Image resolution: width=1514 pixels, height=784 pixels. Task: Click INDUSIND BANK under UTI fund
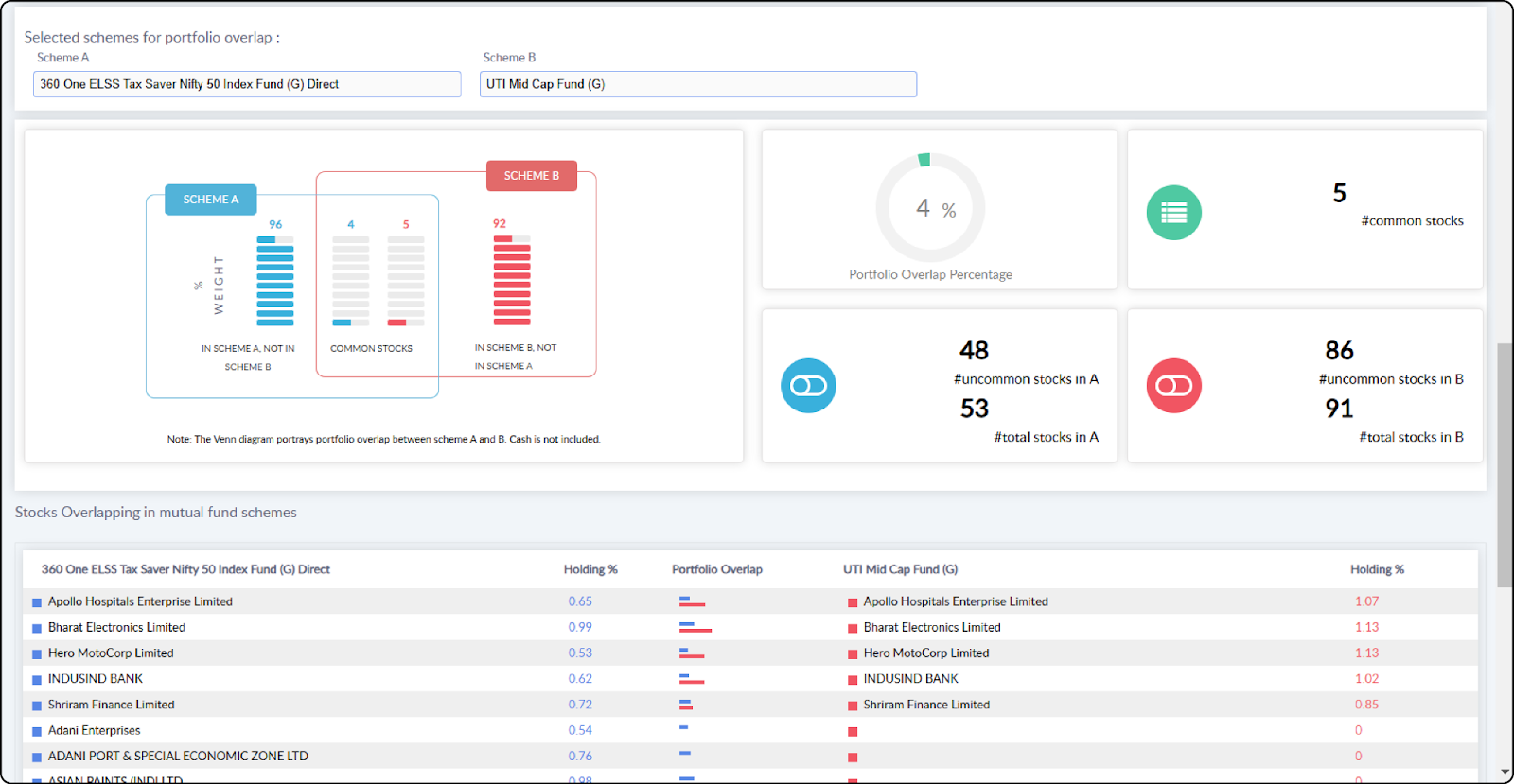pos(911,679)
